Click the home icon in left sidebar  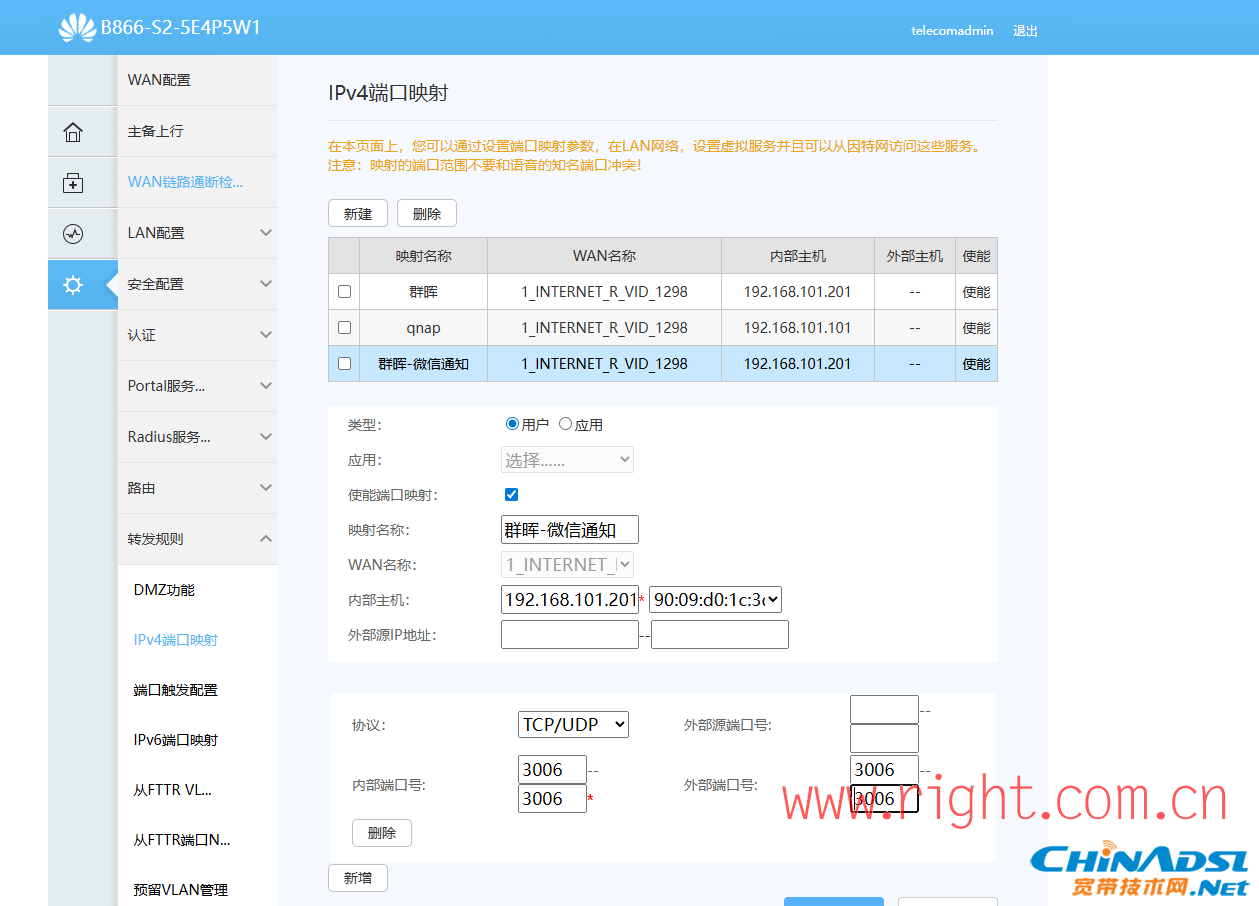[x=73, y=132]
